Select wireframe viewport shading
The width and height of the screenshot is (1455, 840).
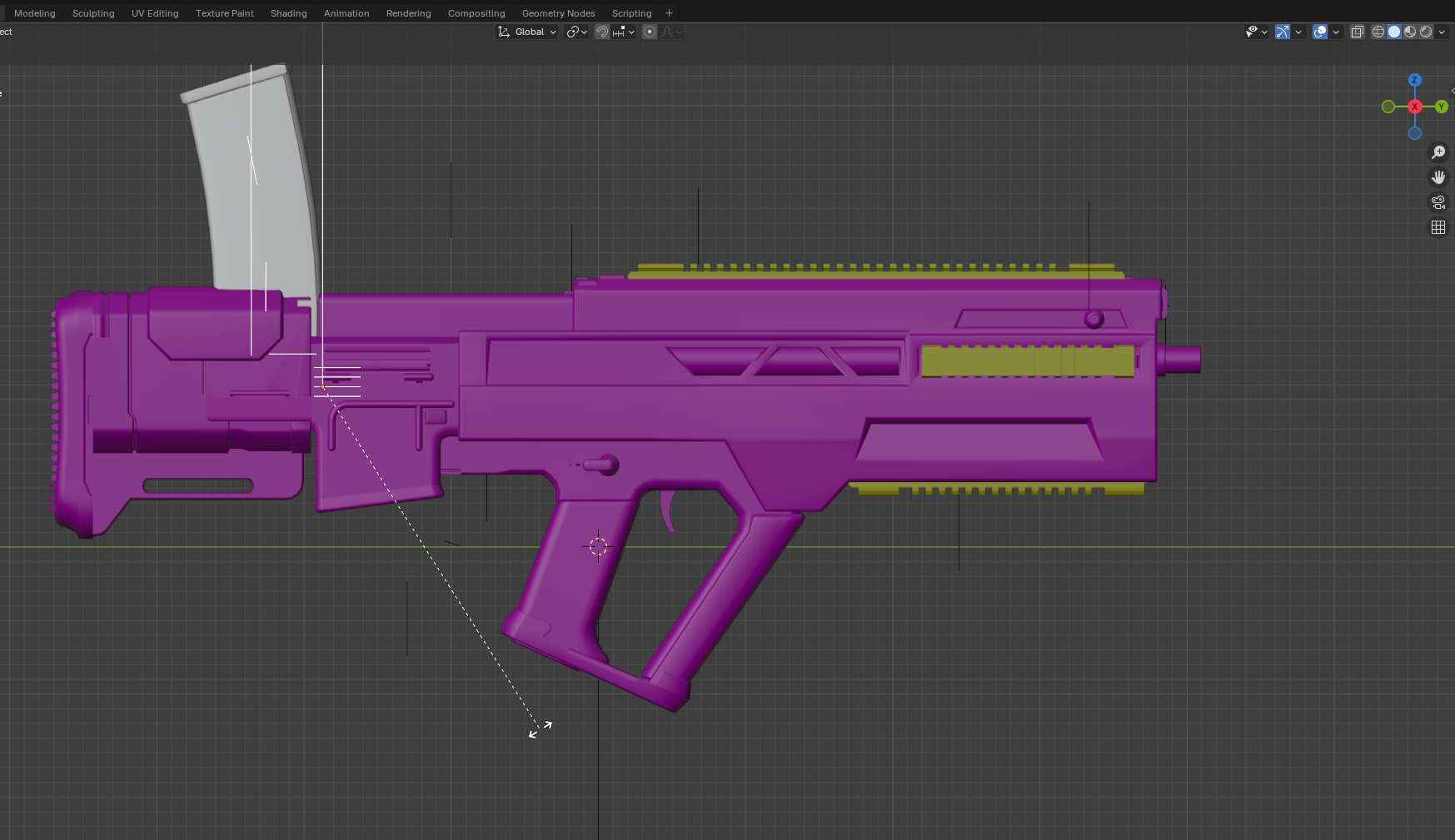[x=1378, y=32]
